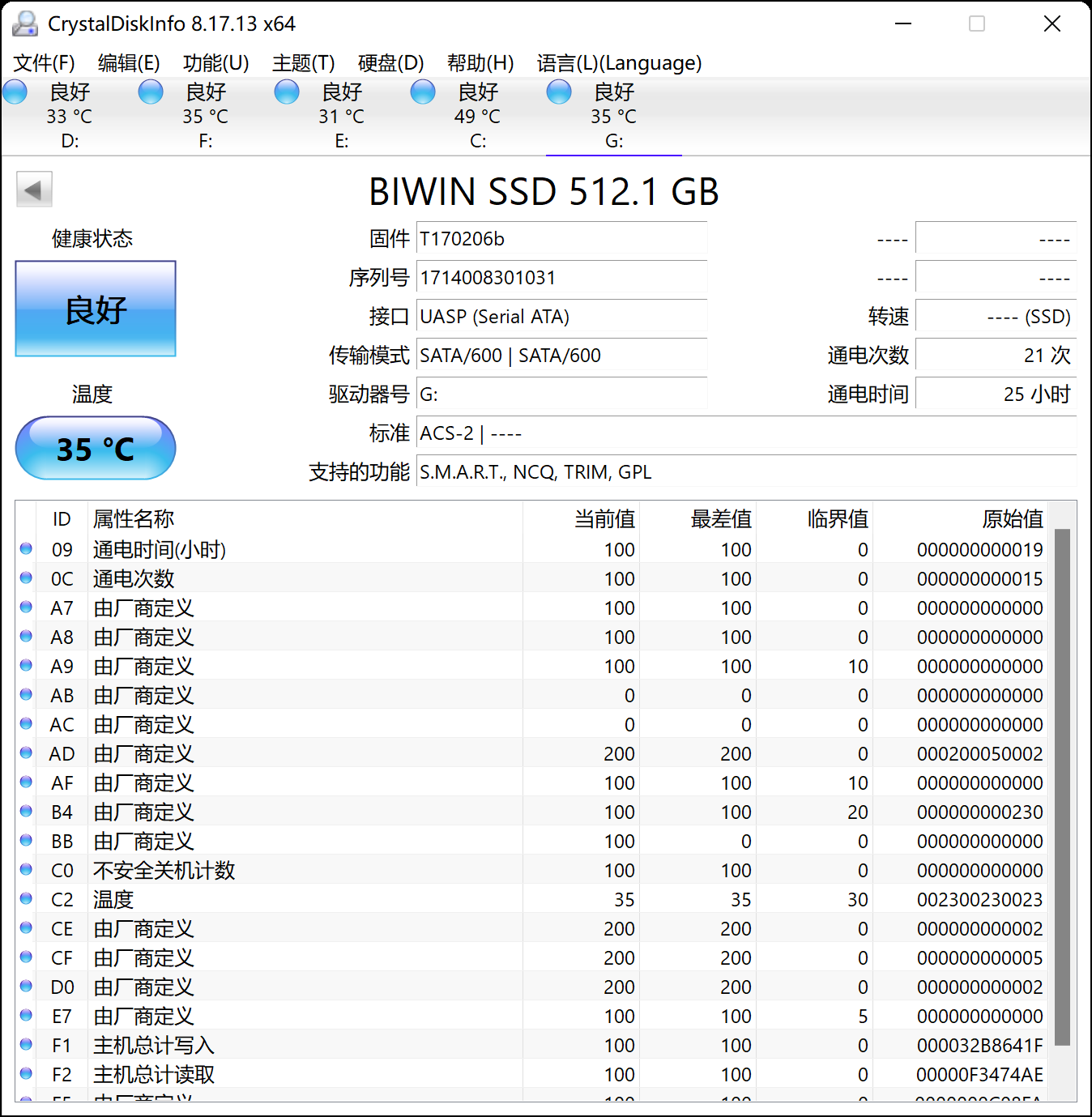This screenshot has width=1092, height=1117.
Task: Click the 原始值 column header
Action: [x=960, y=519]
